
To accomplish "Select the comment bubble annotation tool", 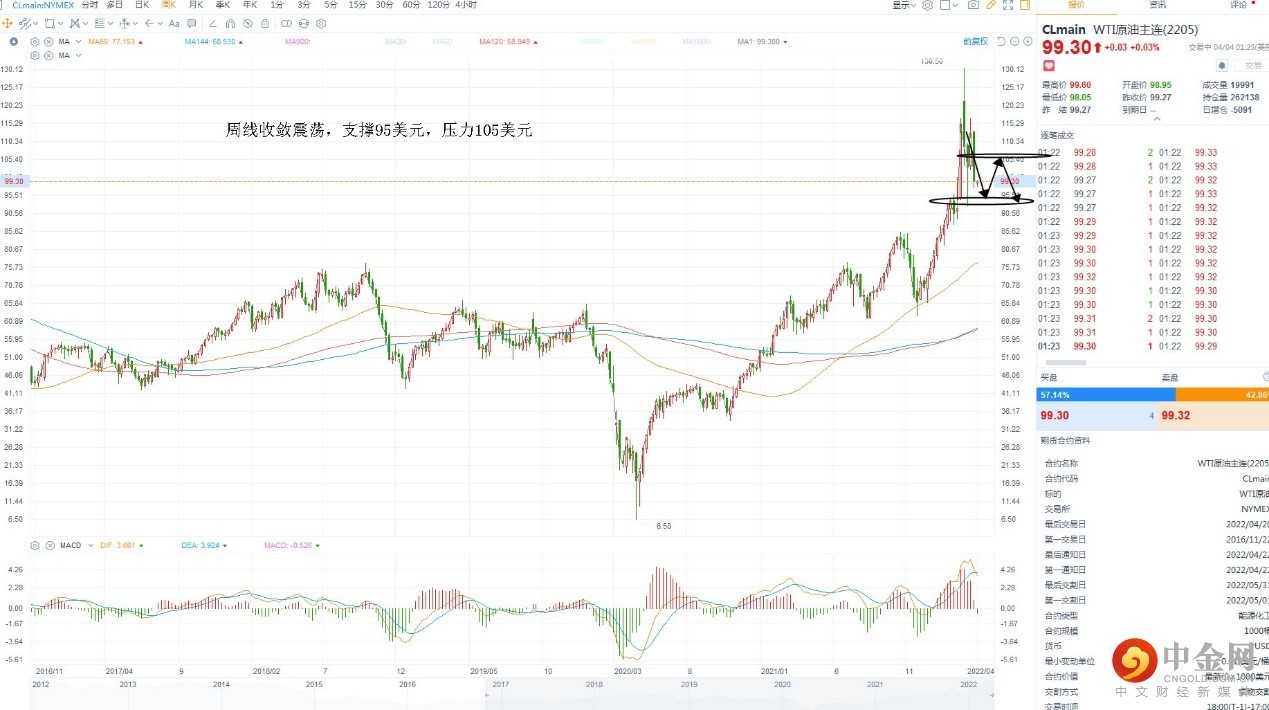I will point(191,23).
